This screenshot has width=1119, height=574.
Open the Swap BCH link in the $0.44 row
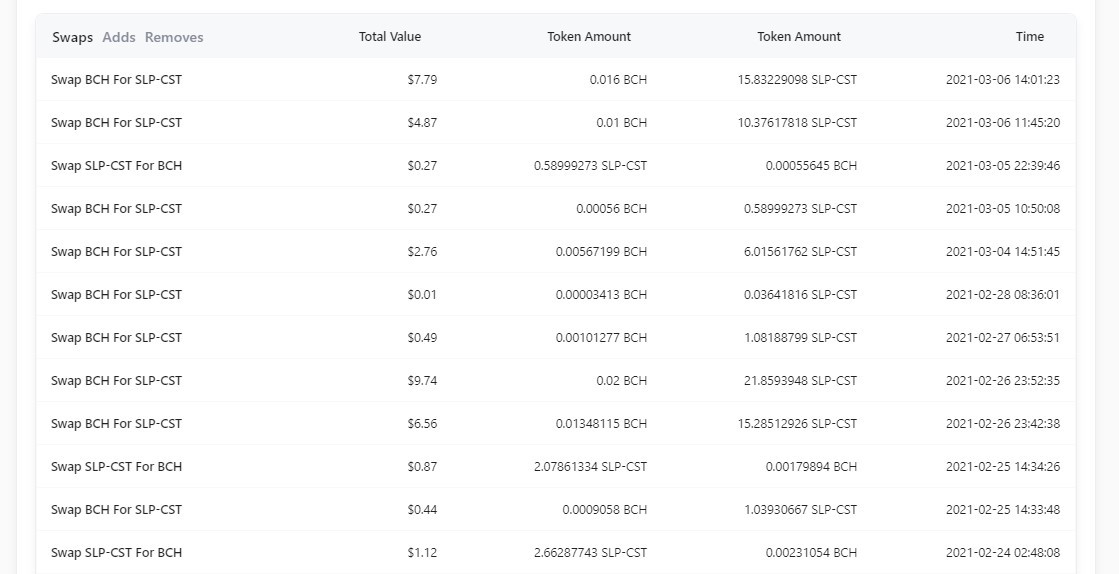pyautogui.click(x=116, y=509)
